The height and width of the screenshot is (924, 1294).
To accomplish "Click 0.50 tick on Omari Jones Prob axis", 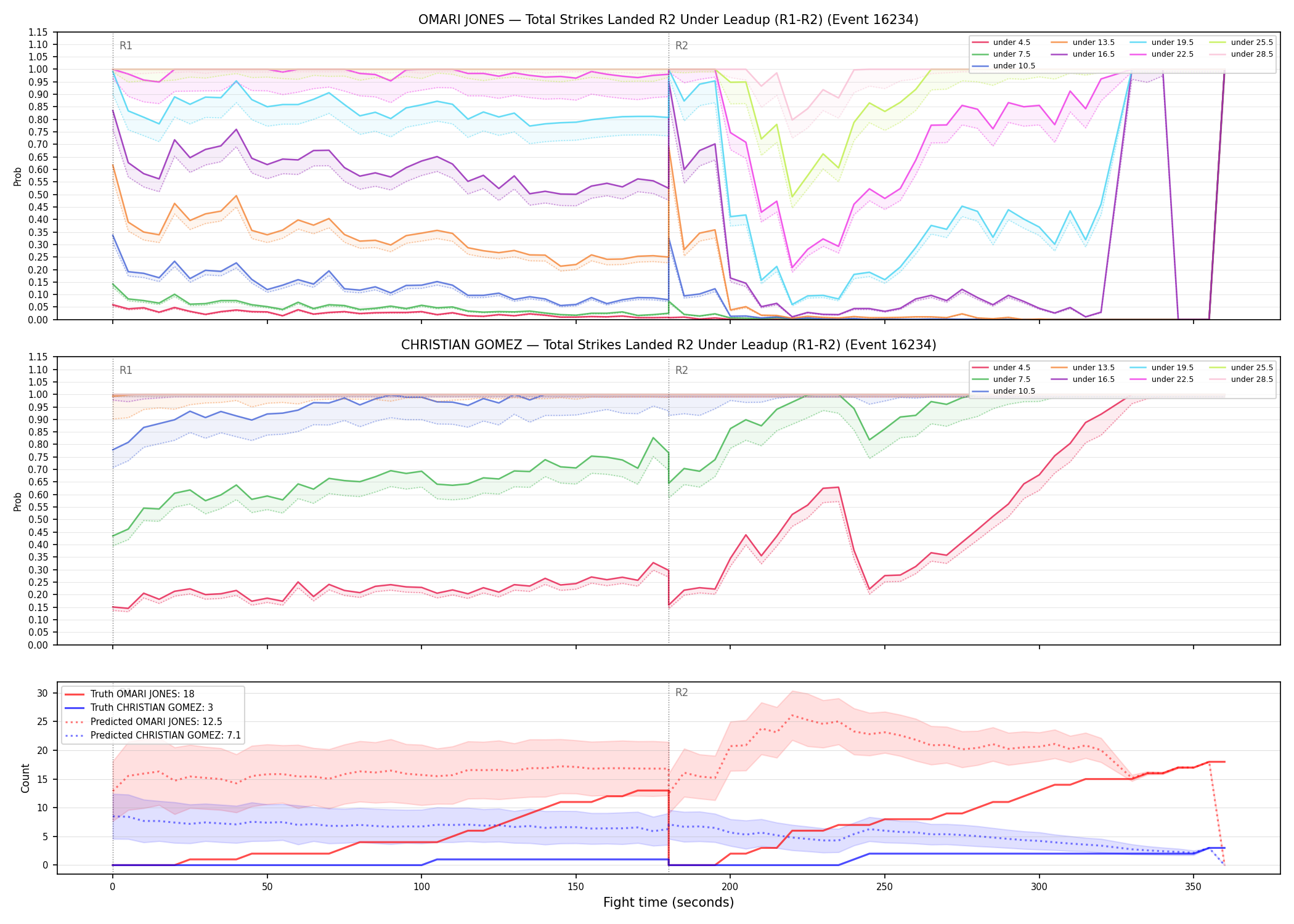I will [x=38, y=195].
